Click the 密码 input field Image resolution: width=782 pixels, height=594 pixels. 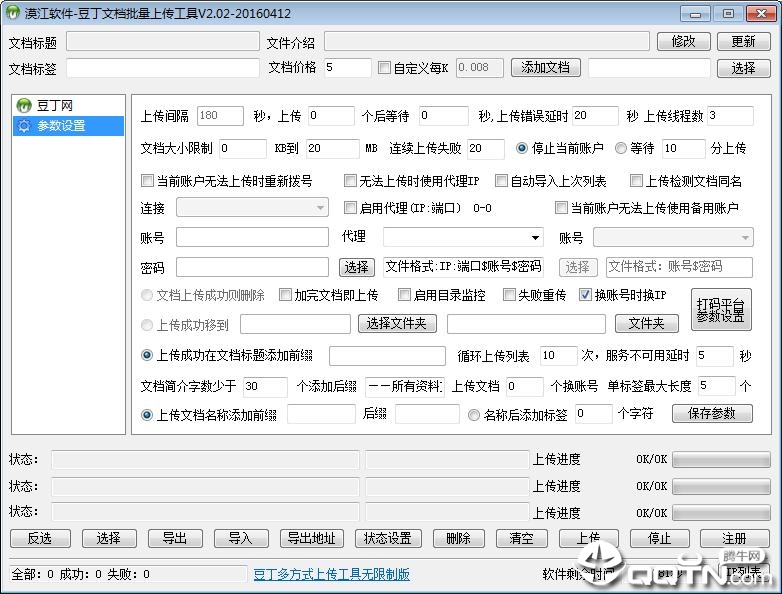click(x=252, y=267)
